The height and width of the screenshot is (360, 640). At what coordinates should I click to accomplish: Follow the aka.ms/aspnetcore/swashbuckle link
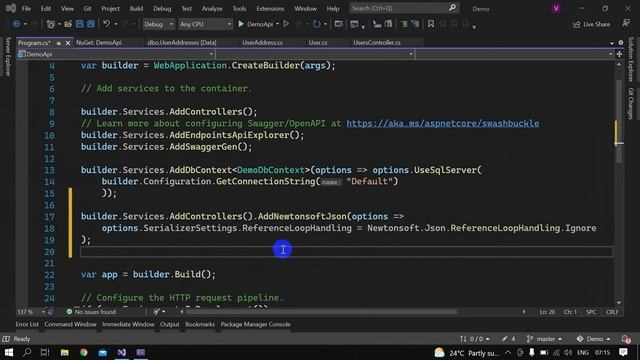point(443,124)
